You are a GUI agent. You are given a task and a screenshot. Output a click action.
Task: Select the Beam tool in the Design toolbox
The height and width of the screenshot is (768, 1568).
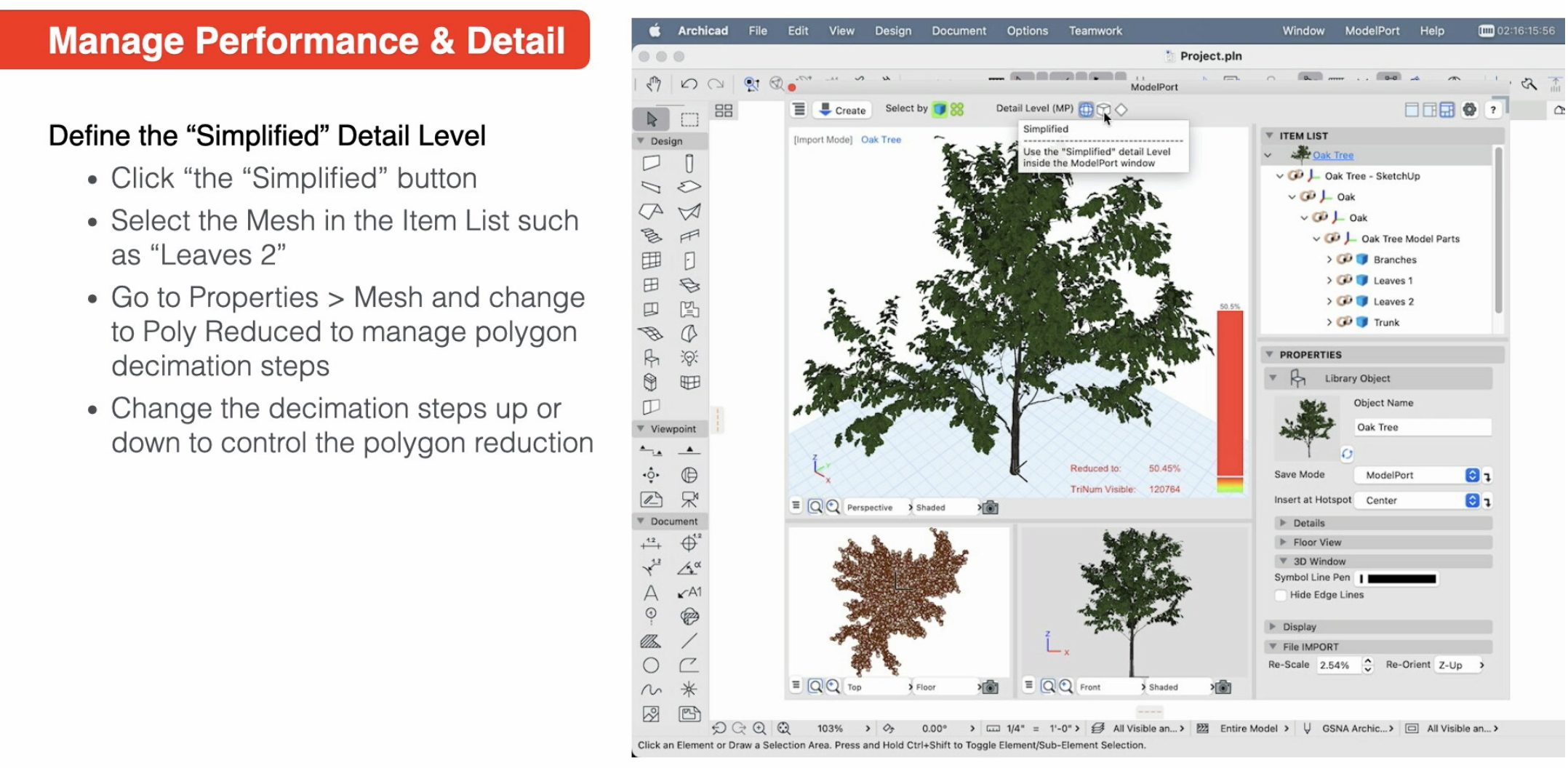[x=652, y=188]
